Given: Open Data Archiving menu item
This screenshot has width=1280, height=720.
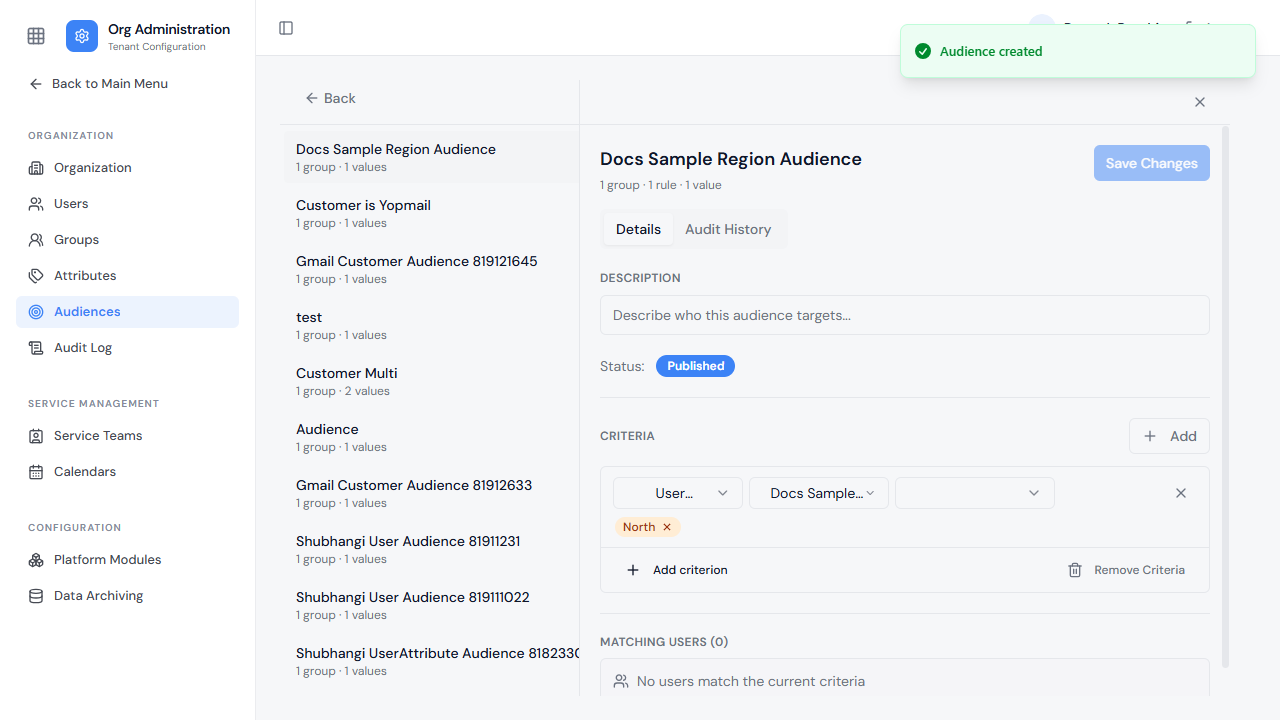Looking at the screenshot, I should (127, 596).
